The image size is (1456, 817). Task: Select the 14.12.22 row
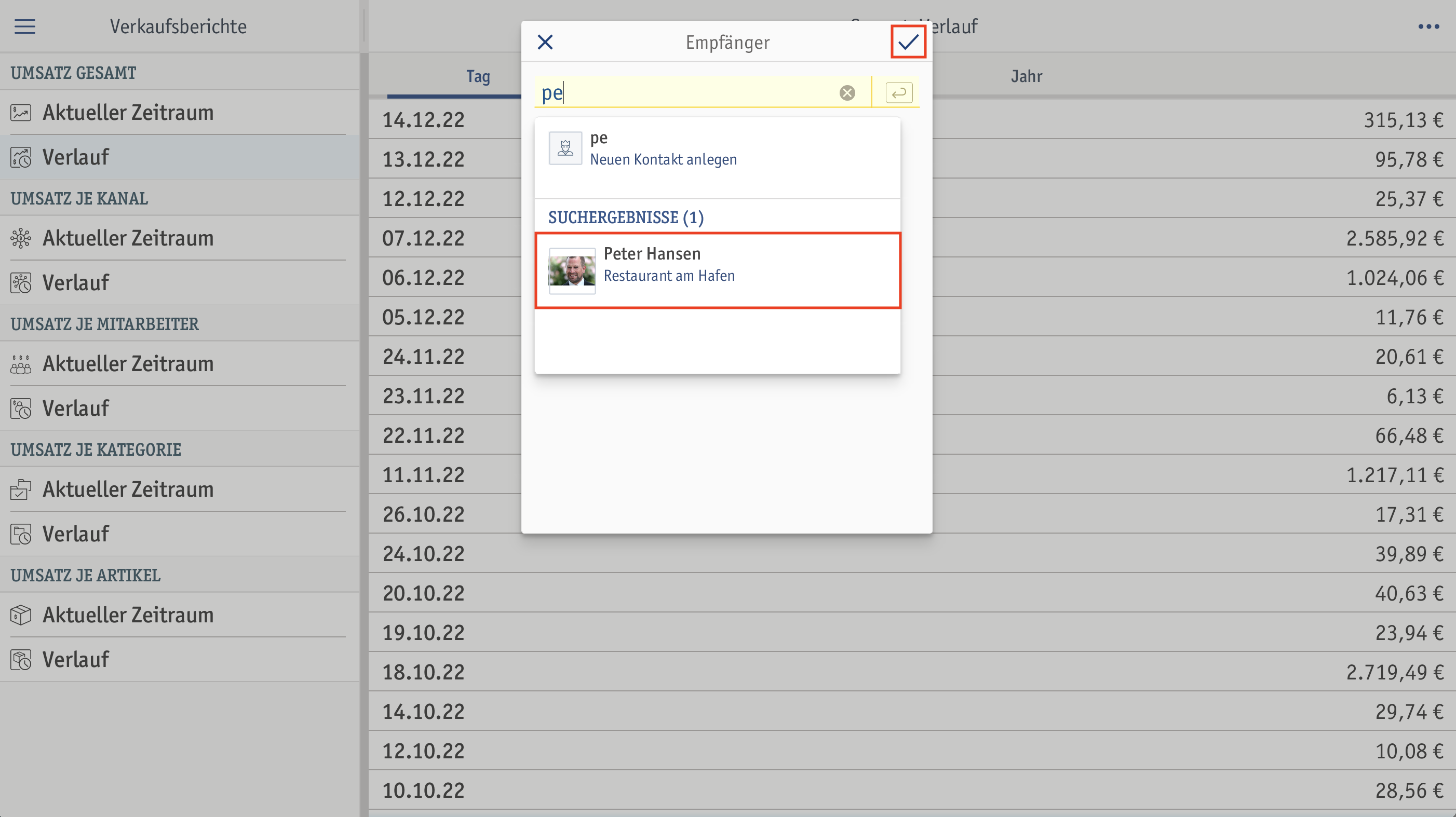[x=912, y=119]
